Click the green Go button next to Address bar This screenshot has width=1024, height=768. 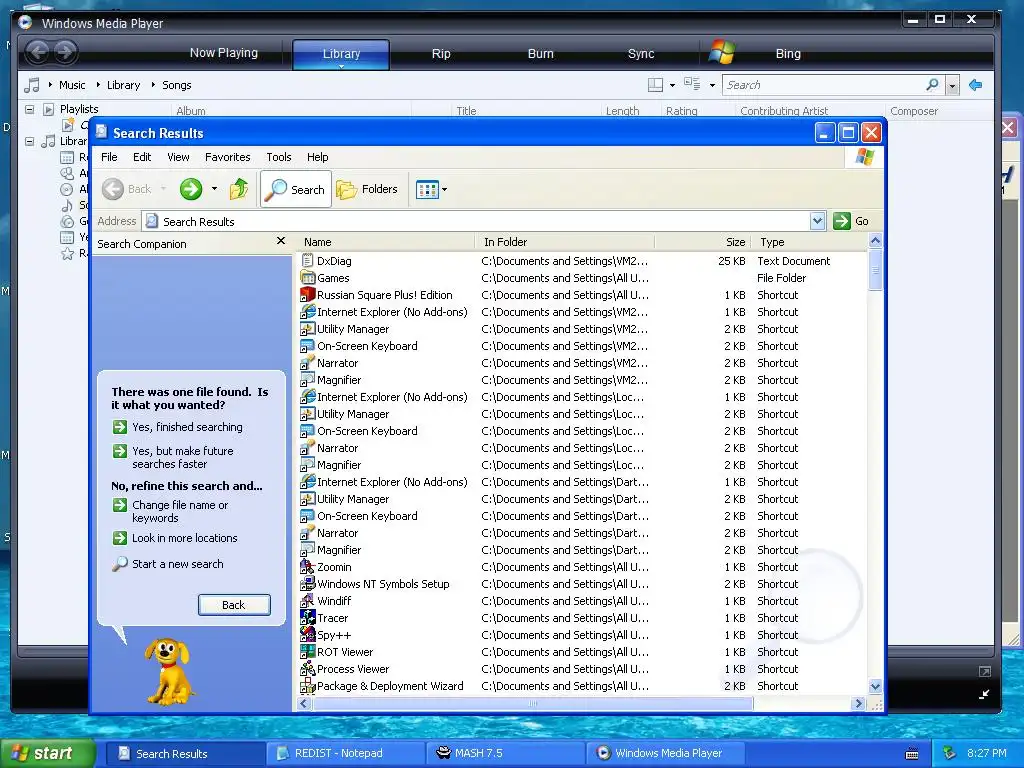[851, 221]
